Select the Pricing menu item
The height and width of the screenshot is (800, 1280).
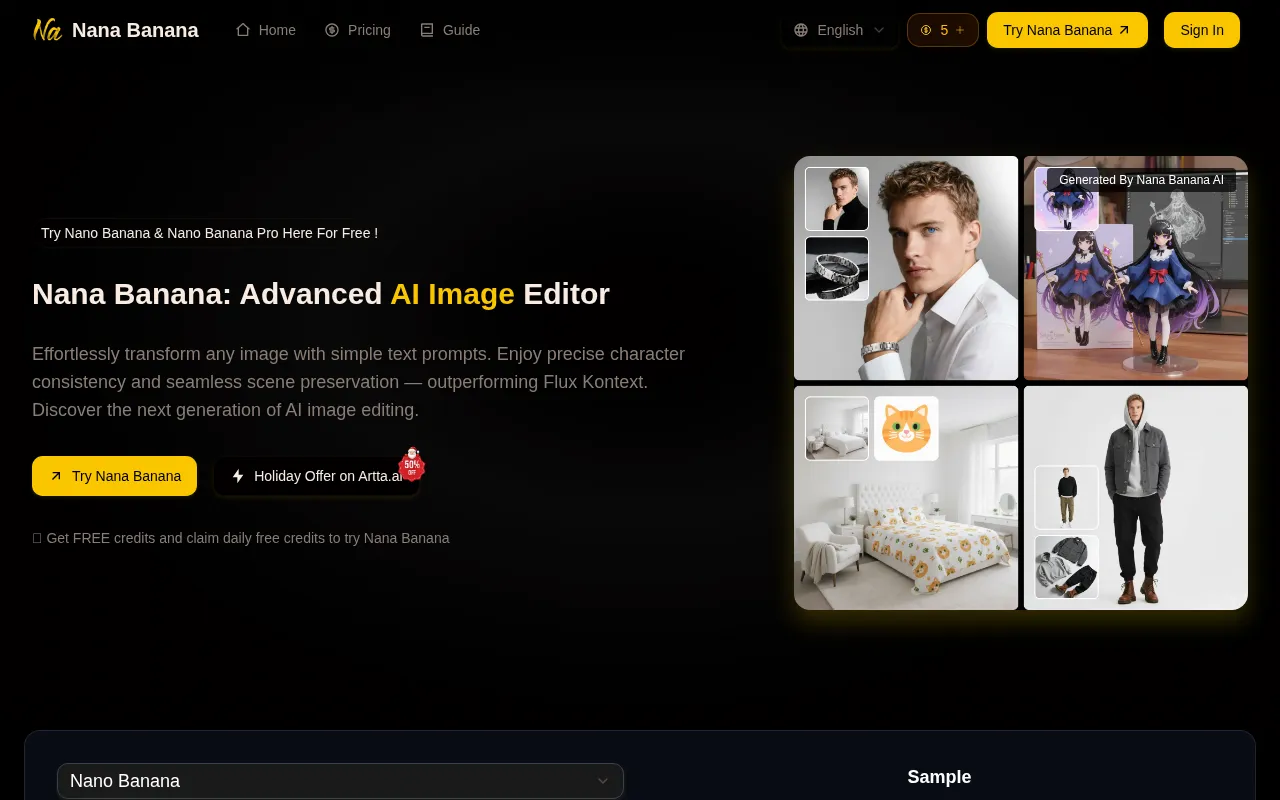369,30
